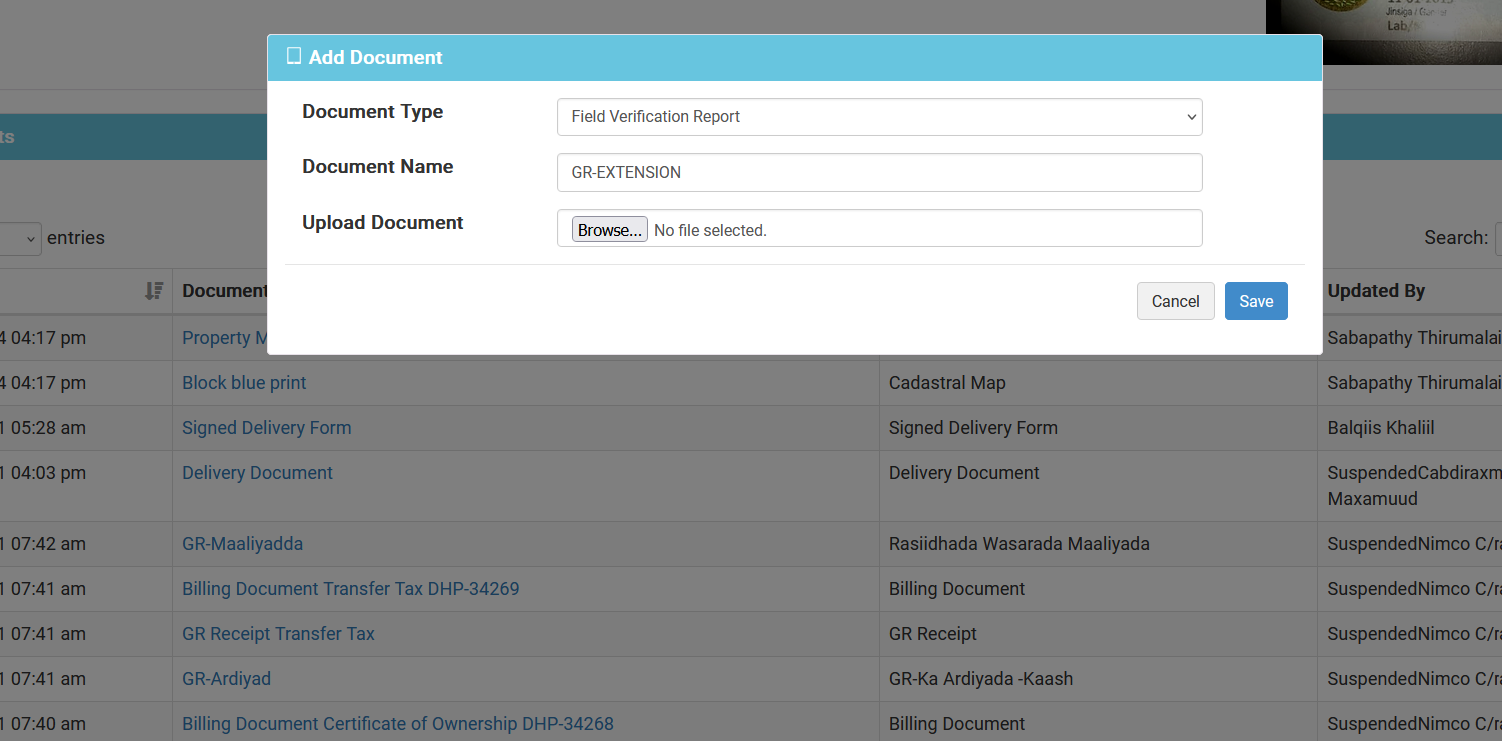Click the Document Name label

coord(378,167)
